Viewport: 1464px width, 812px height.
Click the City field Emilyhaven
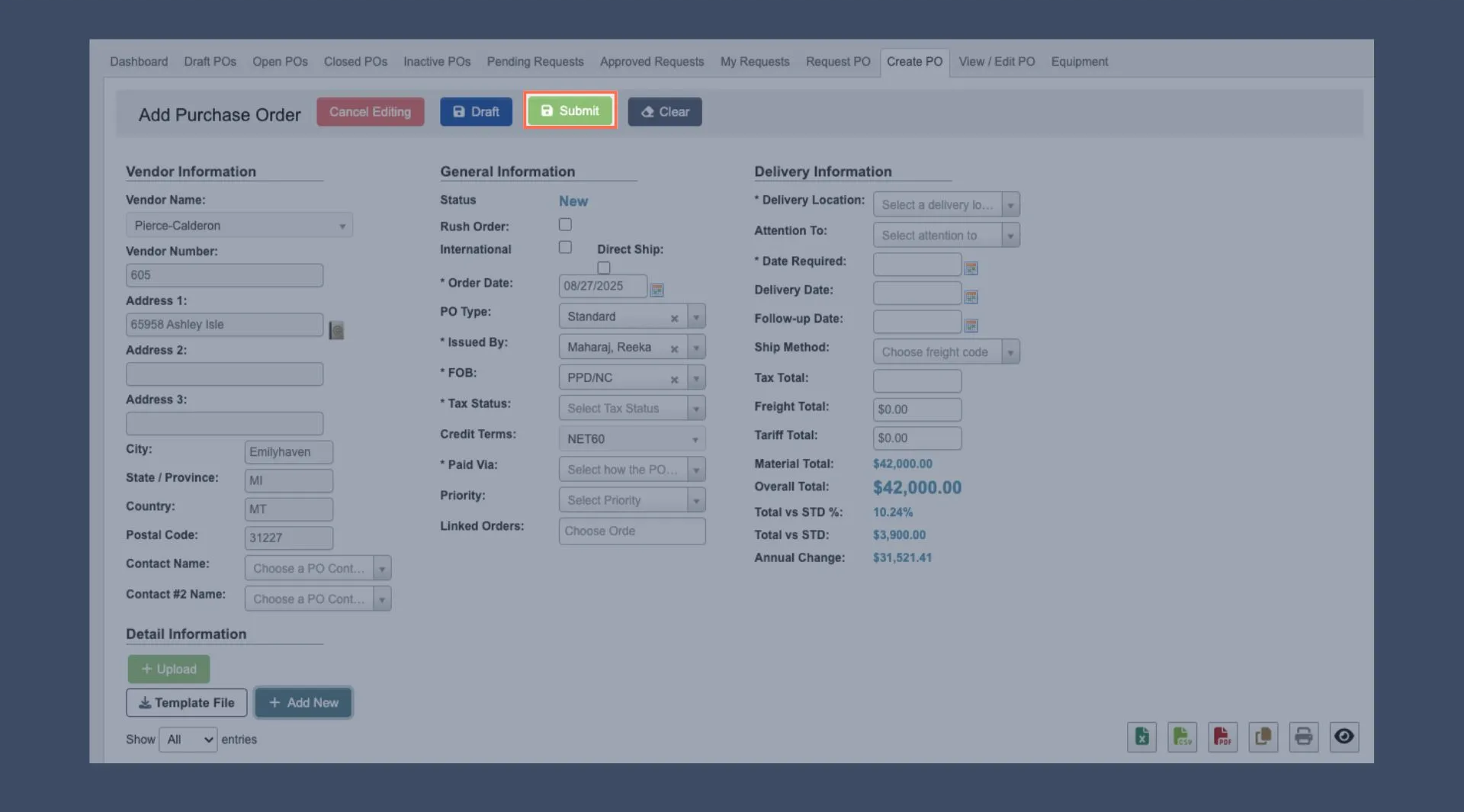pos(288,452)
